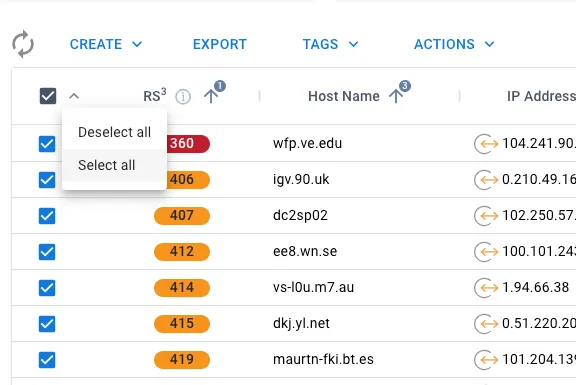Click the network icon beside 0.210.49
This screenshot has width=576, height=385.
pyautogui.click(x=486, y=180)
